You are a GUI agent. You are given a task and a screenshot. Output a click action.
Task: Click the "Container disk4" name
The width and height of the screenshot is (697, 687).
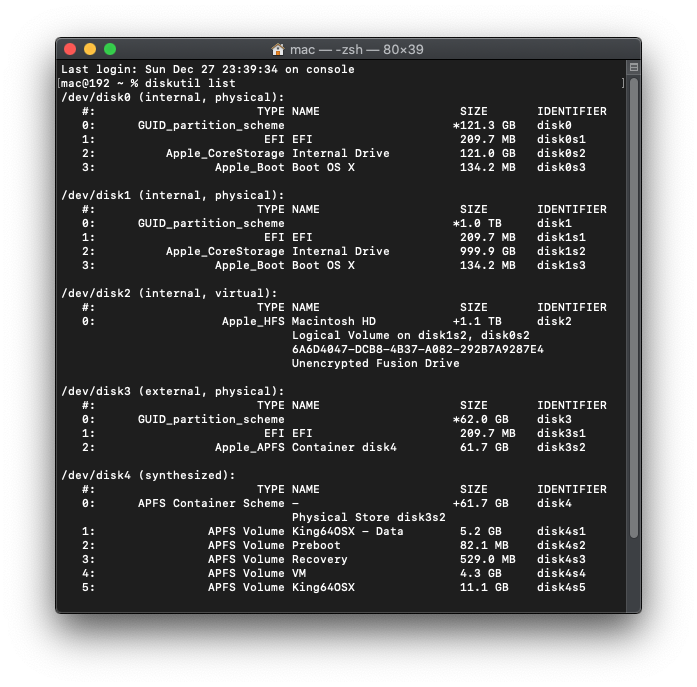pos(344,447)
